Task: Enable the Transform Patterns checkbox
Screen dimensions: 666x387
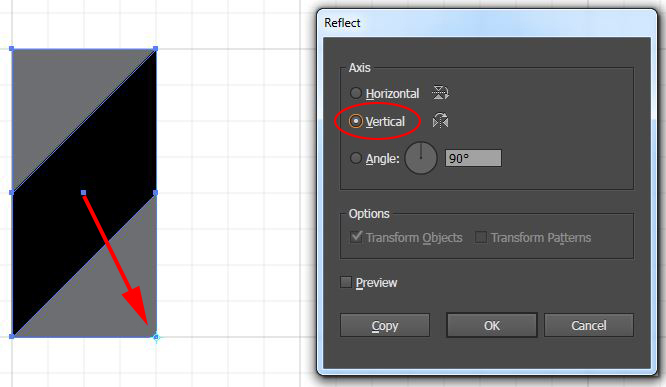Action: [481, 237]
